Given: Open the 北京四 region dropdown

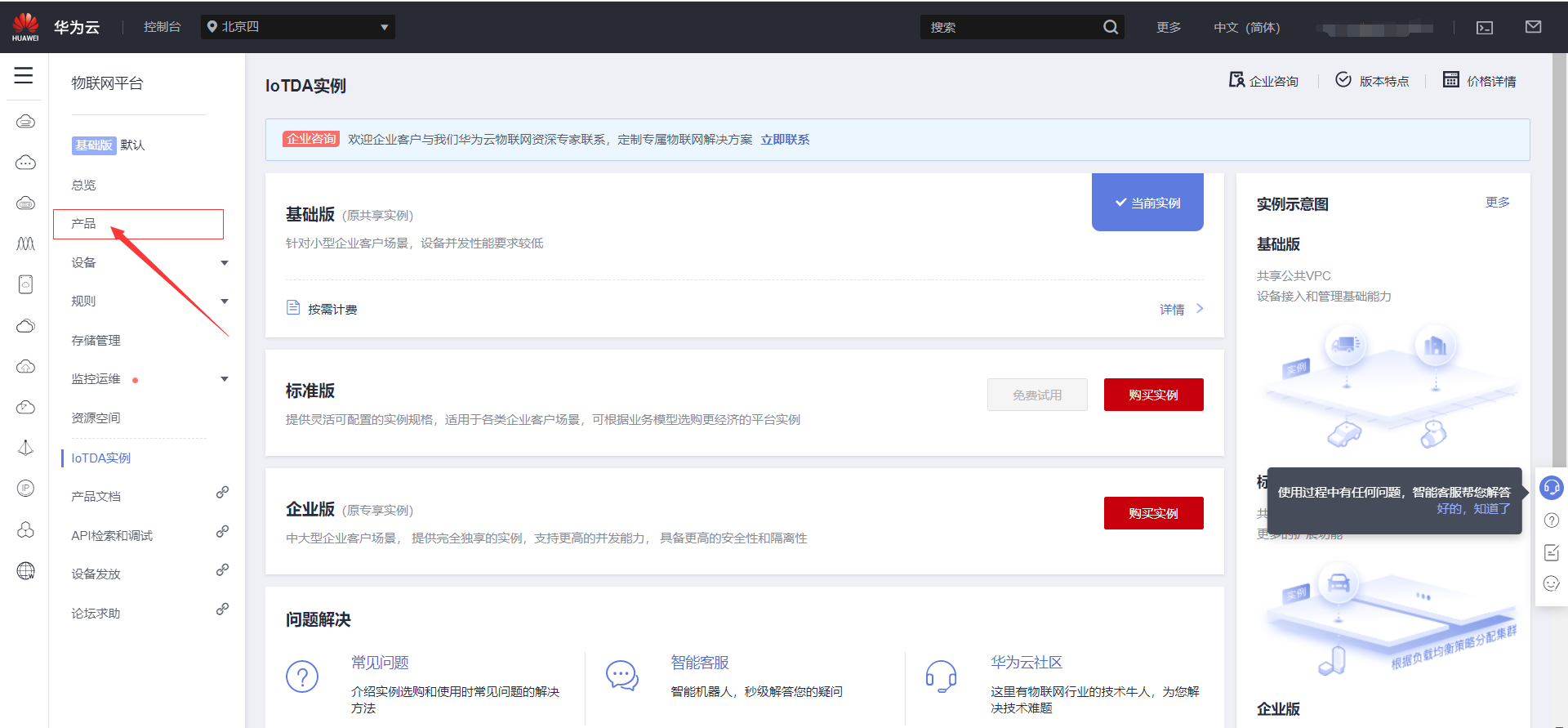Looking at the screenshot, I should 298,27.
